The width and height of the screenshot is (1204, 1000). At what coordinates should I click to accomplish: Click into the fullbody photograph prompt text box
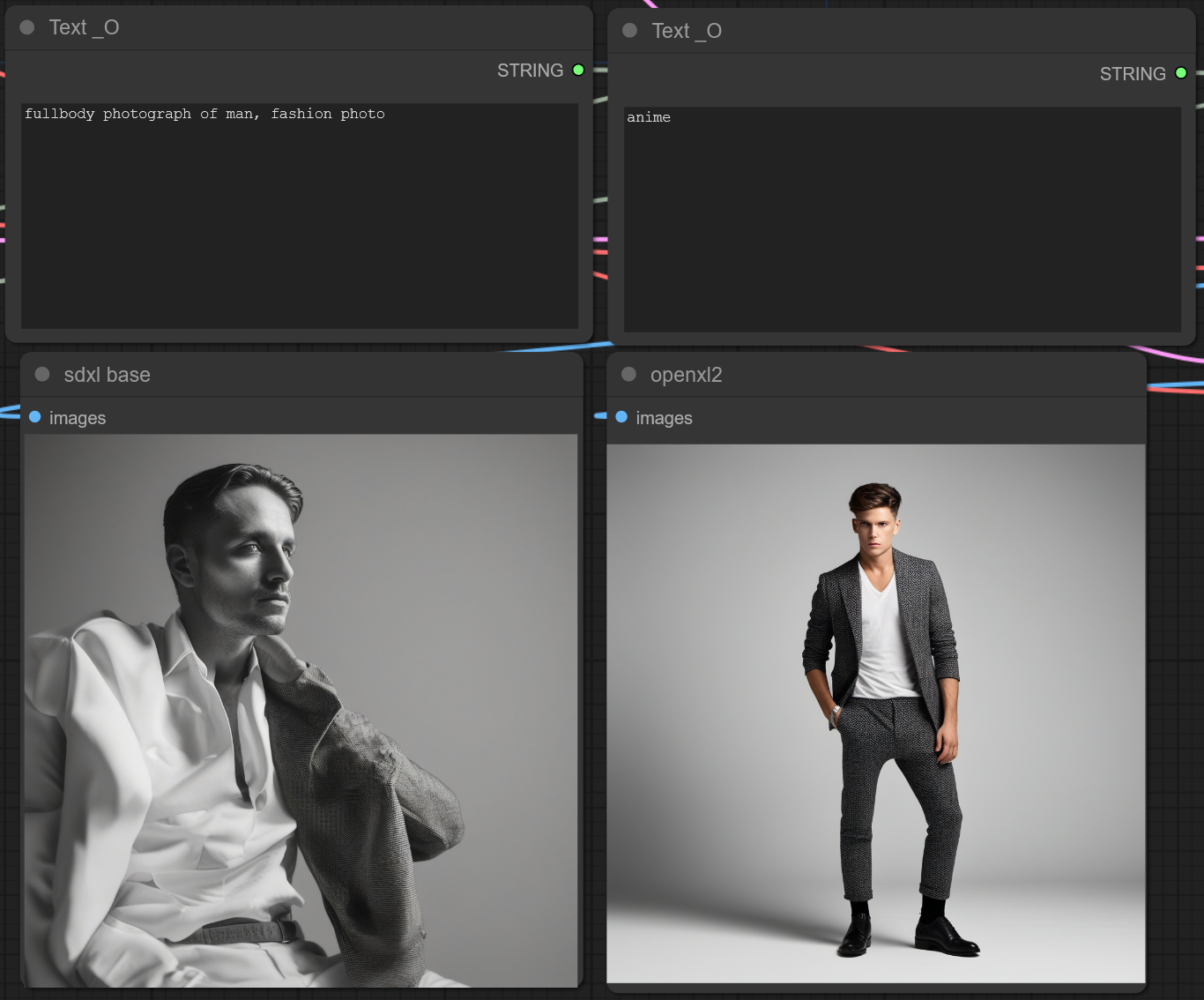(x=300, y=216)
